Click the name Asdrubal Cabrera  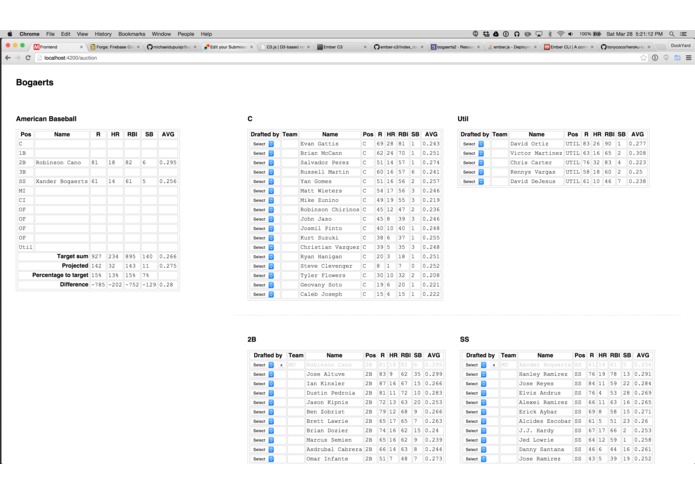tap(334, 449)
